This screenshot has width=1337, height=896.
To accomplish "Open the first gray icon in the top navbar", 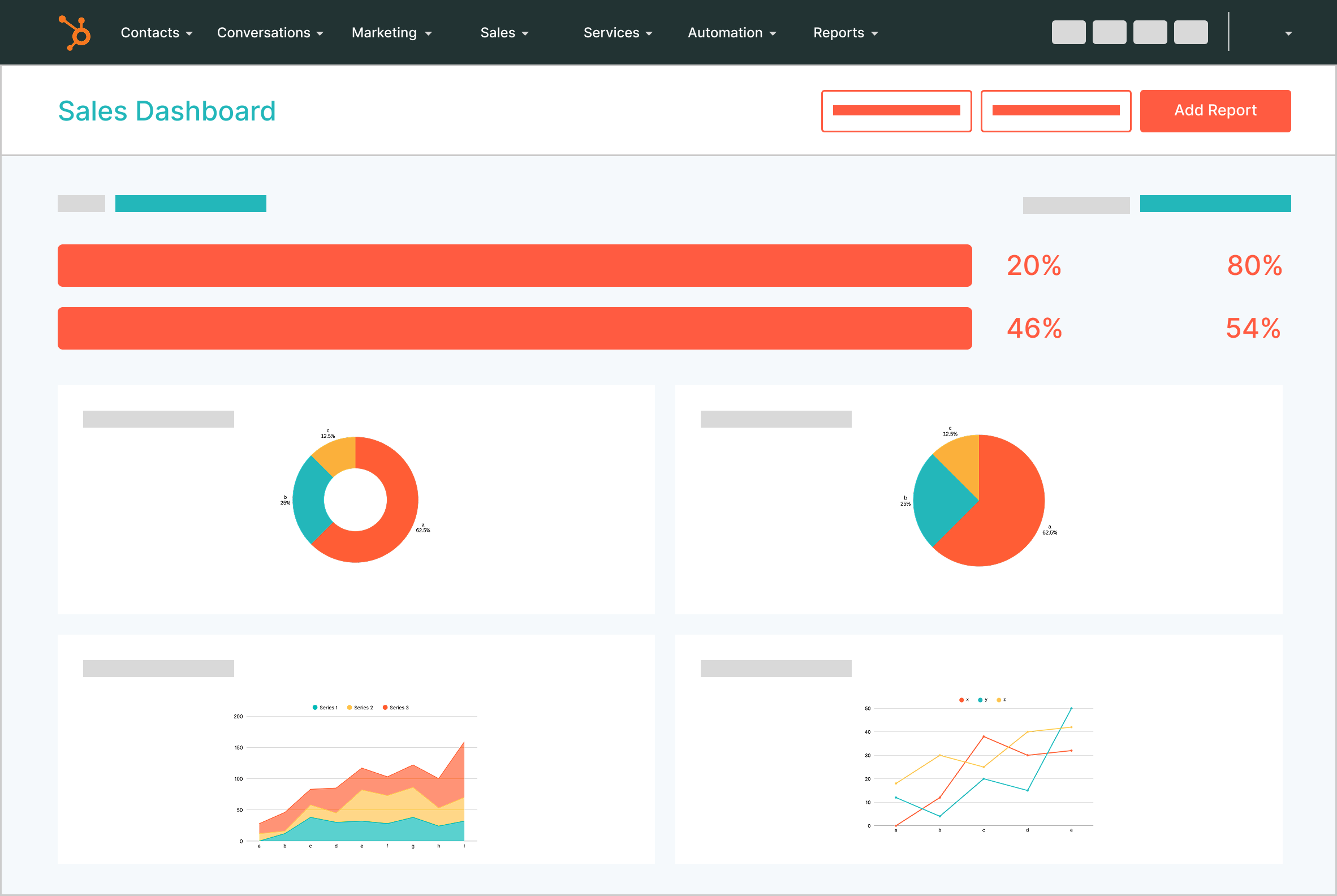I will 1068,32.
